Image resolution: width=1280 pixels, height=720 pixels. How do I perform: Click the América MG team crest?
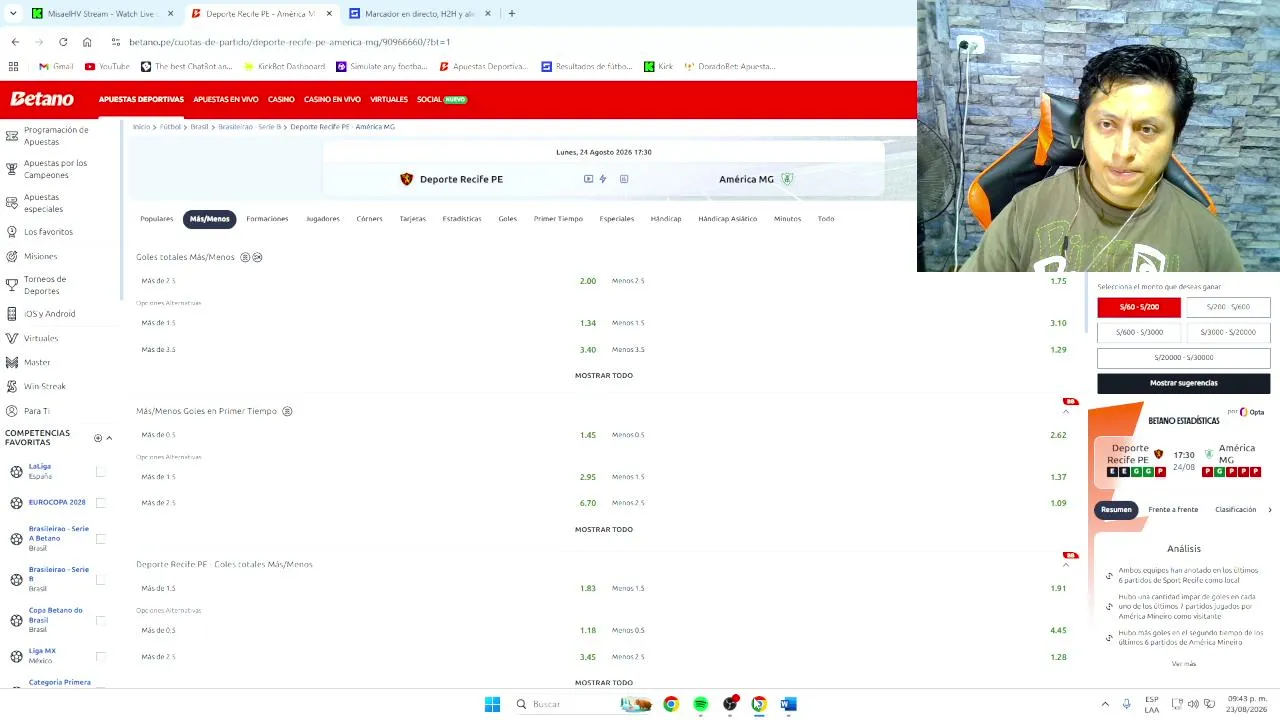coord(787,179)
